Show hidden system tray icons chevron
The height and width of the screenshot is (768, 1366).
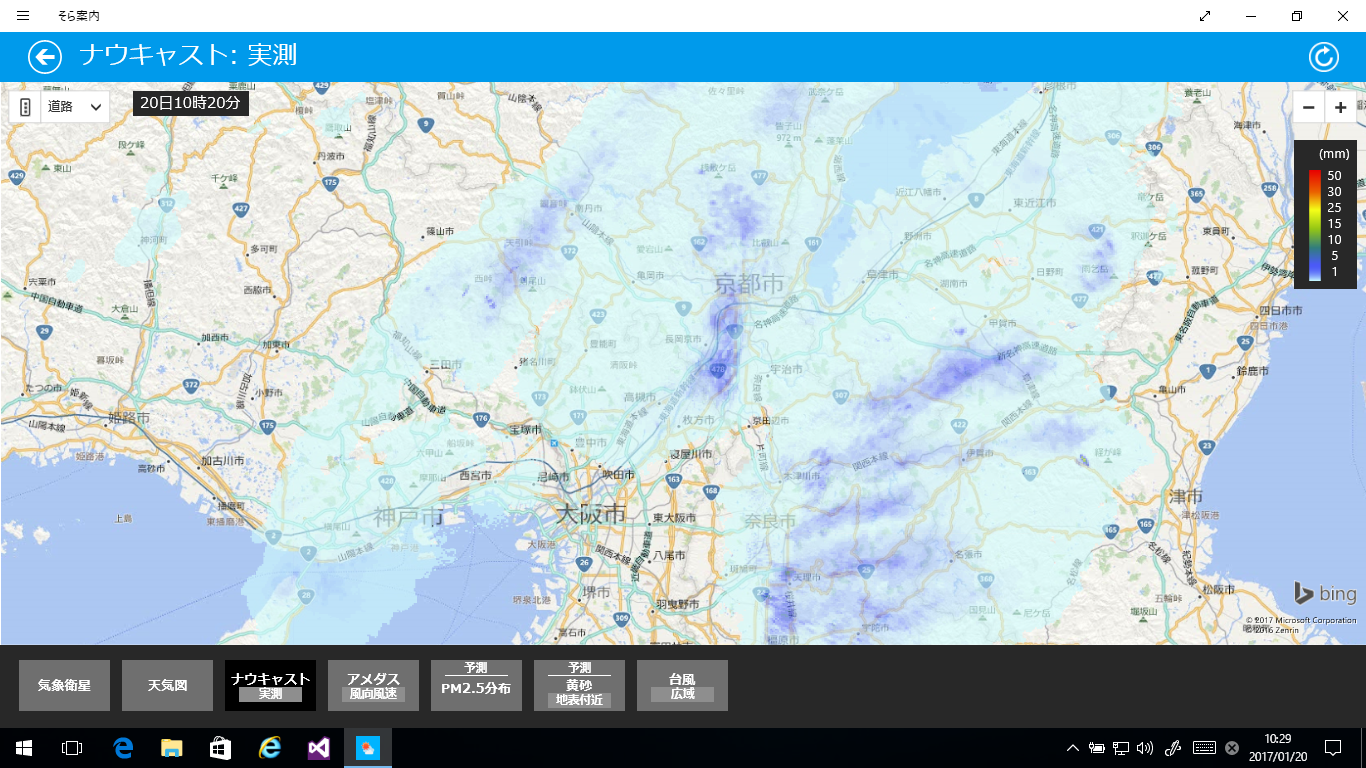coord(1073,748)
